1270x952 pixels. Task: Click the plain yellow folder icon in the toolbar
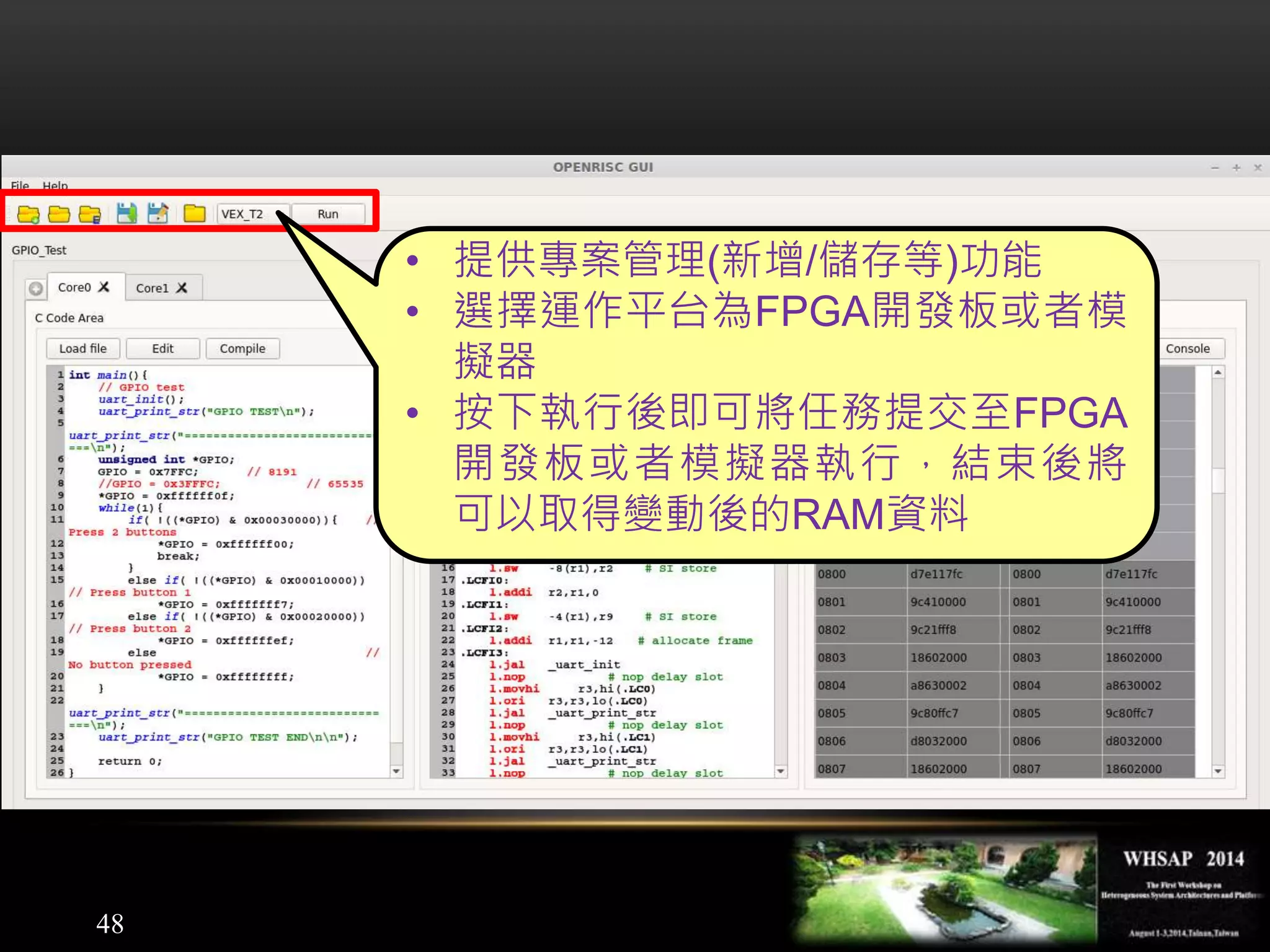195,213
